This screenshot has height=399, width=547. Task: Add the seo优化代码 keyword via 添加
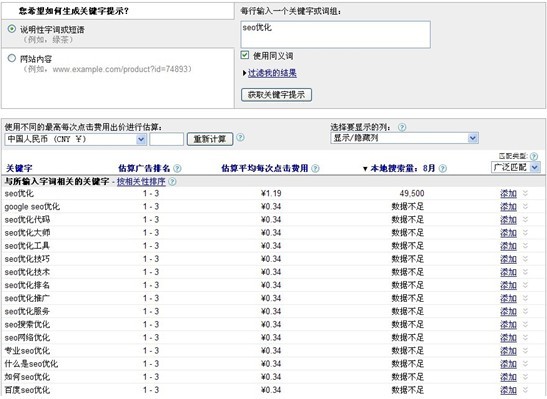tap(508, 220)
